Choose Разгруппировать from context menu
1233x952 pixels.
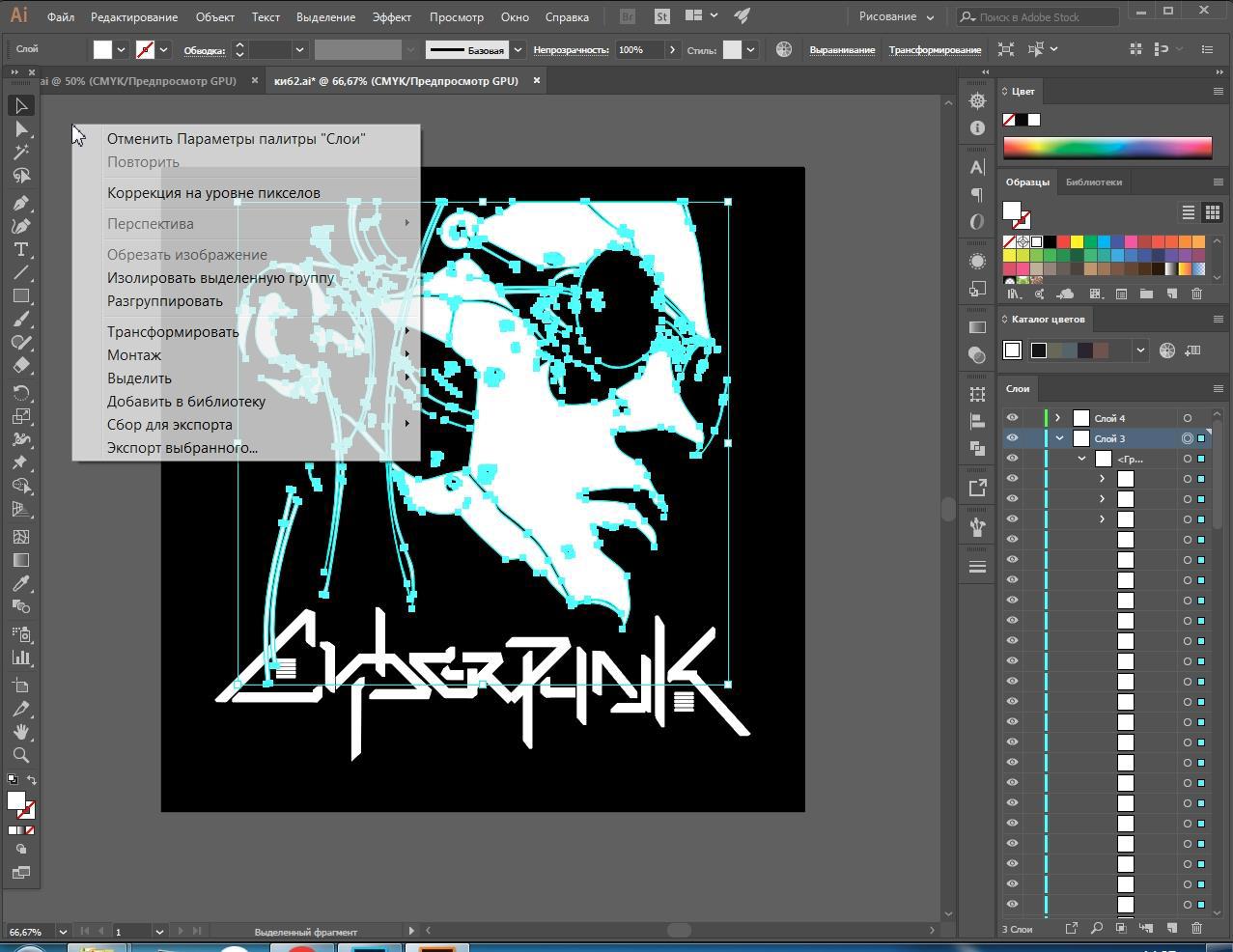click(165, 301)
